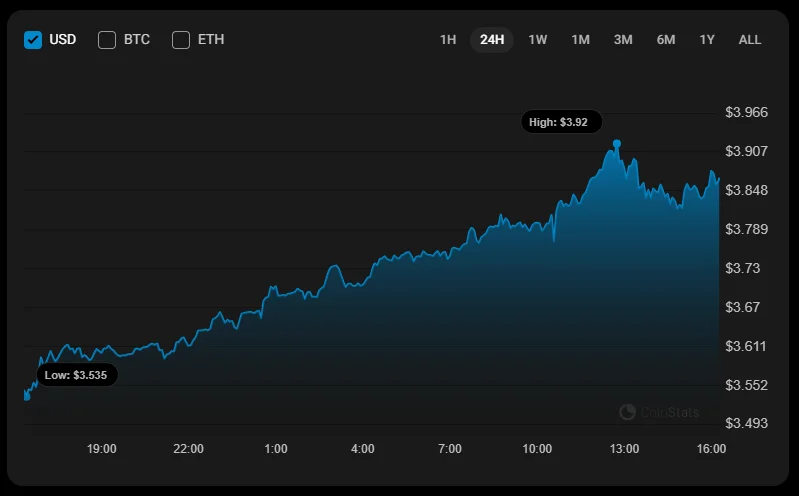Show the 1M time range
The width and height of the screenshot is (799, 496).
coord(580,40)
